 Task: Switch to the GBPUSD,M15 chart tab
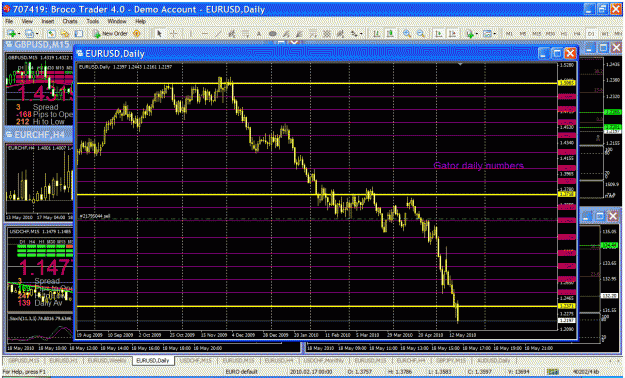click(24, 360)
